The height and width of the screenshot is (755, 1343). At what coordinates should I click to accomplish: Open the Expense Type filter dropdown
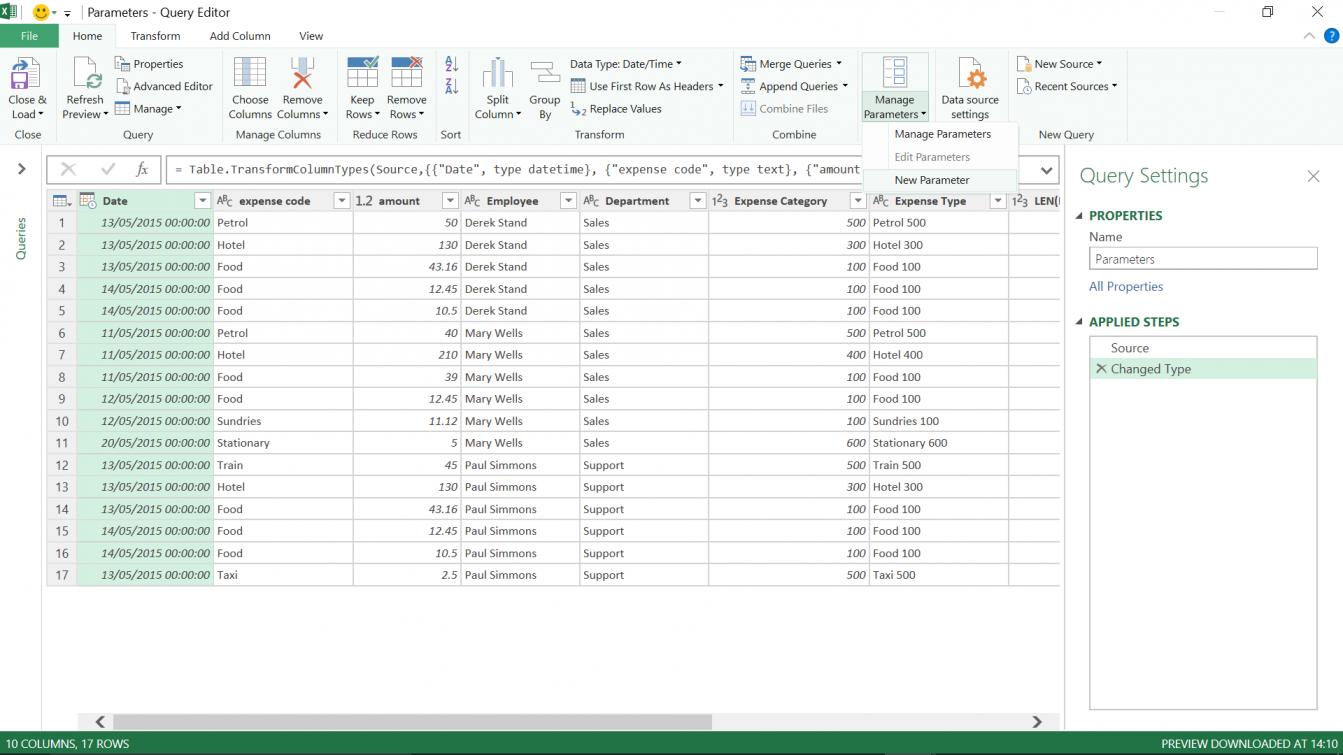click(x=997, y=201)
